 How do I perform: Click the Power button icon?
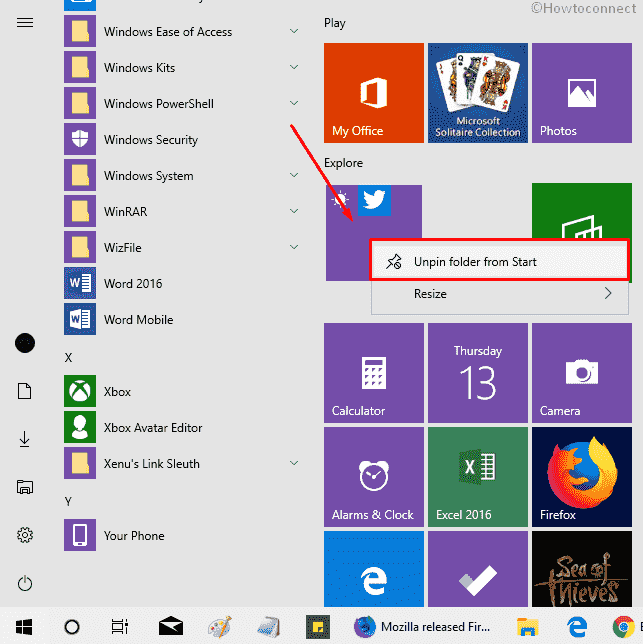tap(25, 583)
